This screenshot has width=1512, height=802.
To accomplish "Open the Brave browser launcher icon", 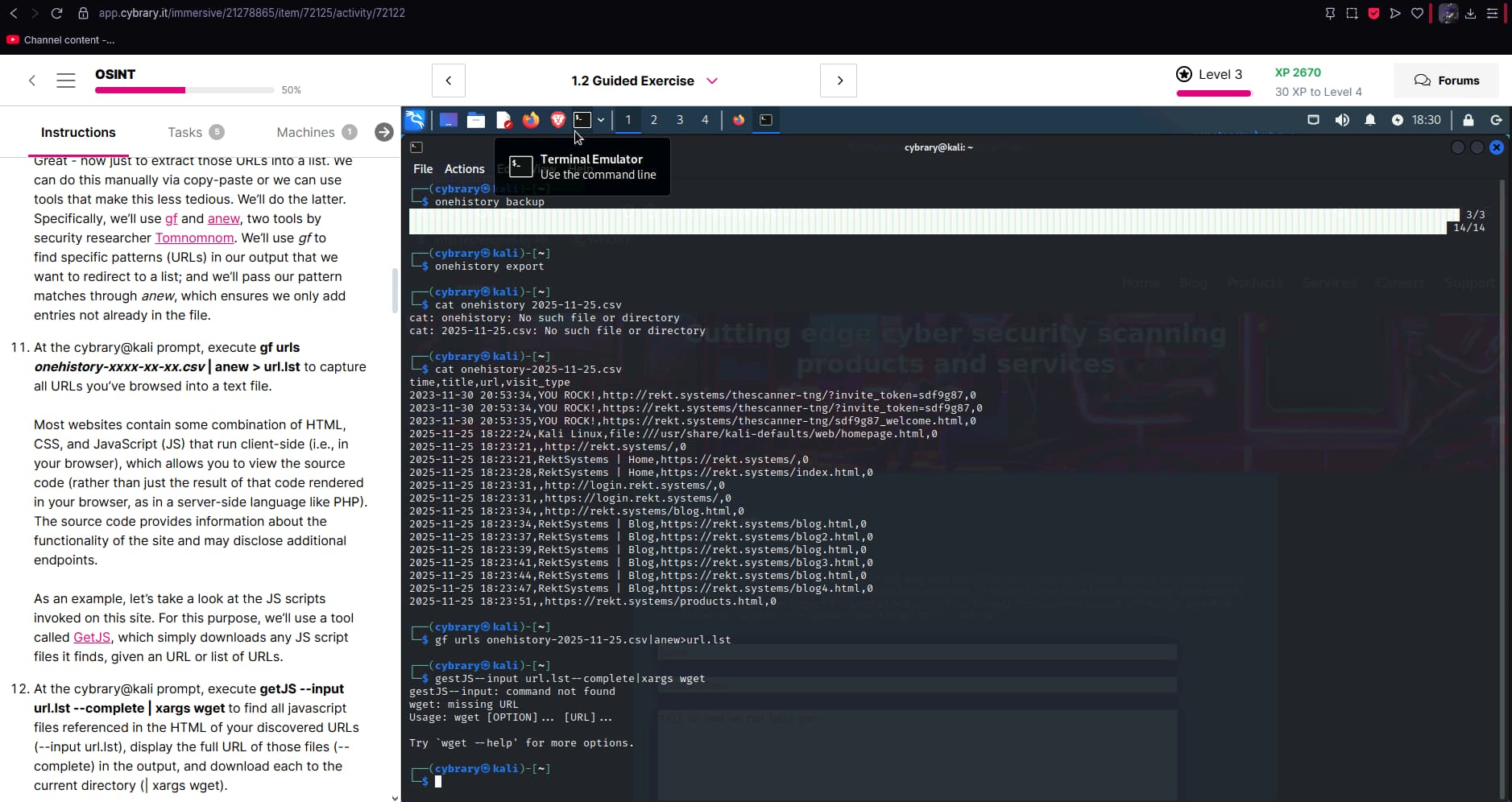I will click(x=557, y=120).
